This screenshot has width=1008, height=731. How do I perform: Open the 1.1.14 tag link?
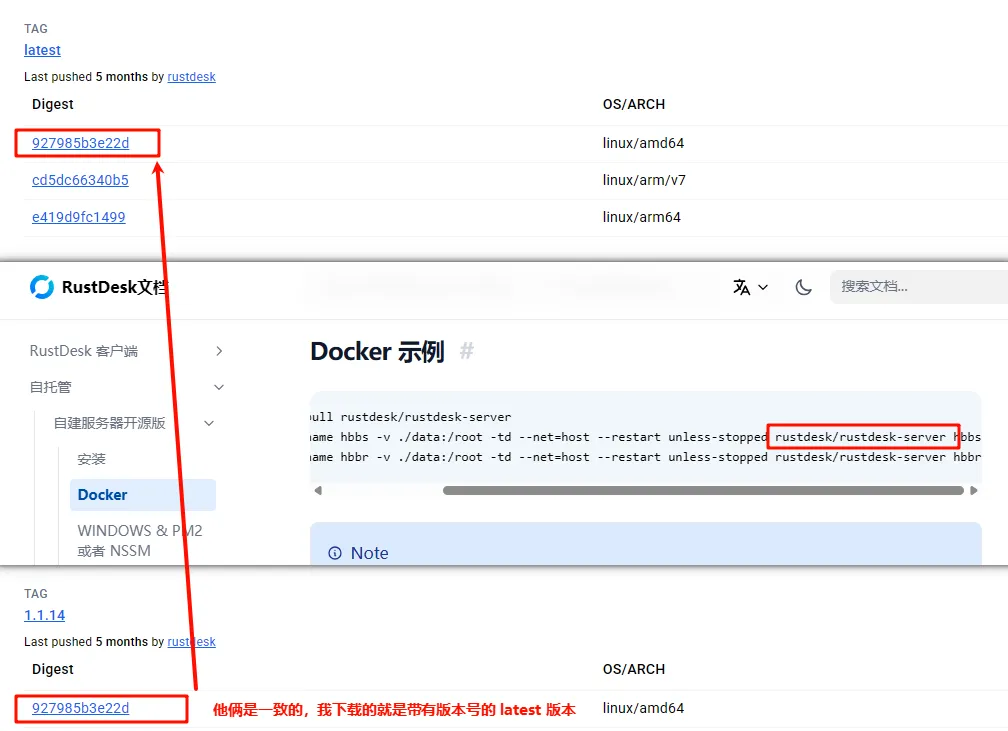pos(44,615)
